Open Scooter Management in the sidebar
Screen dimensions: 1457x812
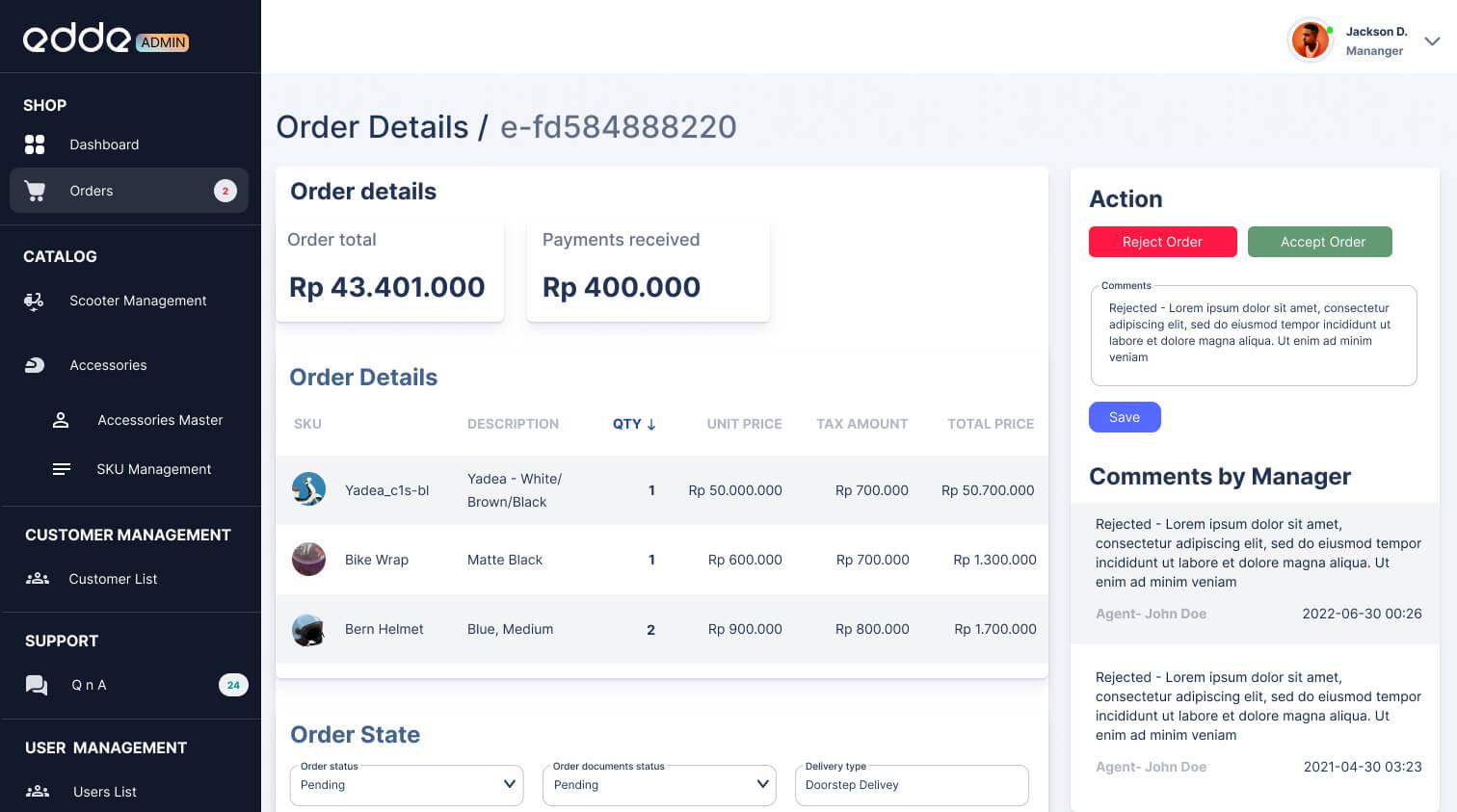pyautogui.click(x=138, y=301)
